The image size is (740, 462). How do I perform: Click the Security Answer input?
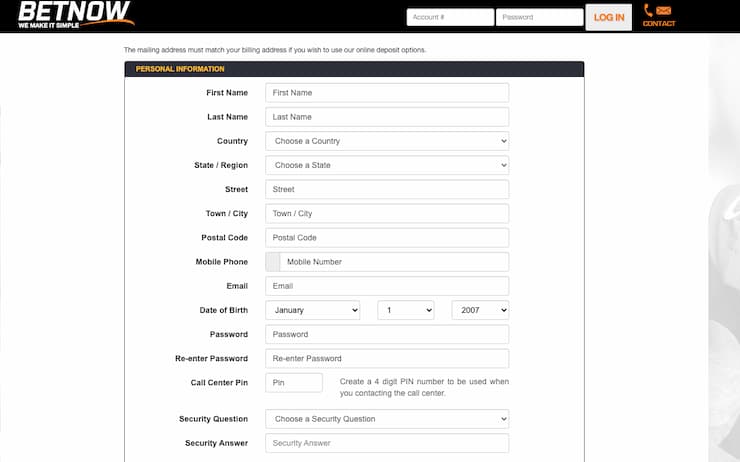[x=387, y=443]
